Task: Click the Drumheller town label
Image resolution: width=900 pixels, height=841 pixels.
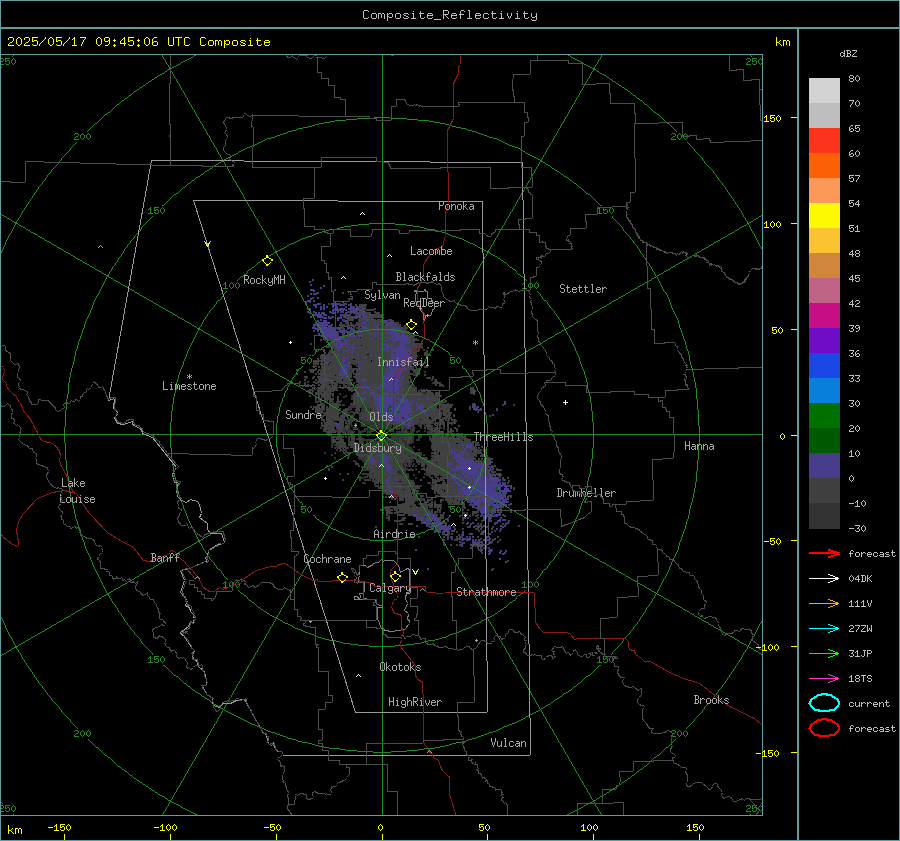Action: pos(586,493)
